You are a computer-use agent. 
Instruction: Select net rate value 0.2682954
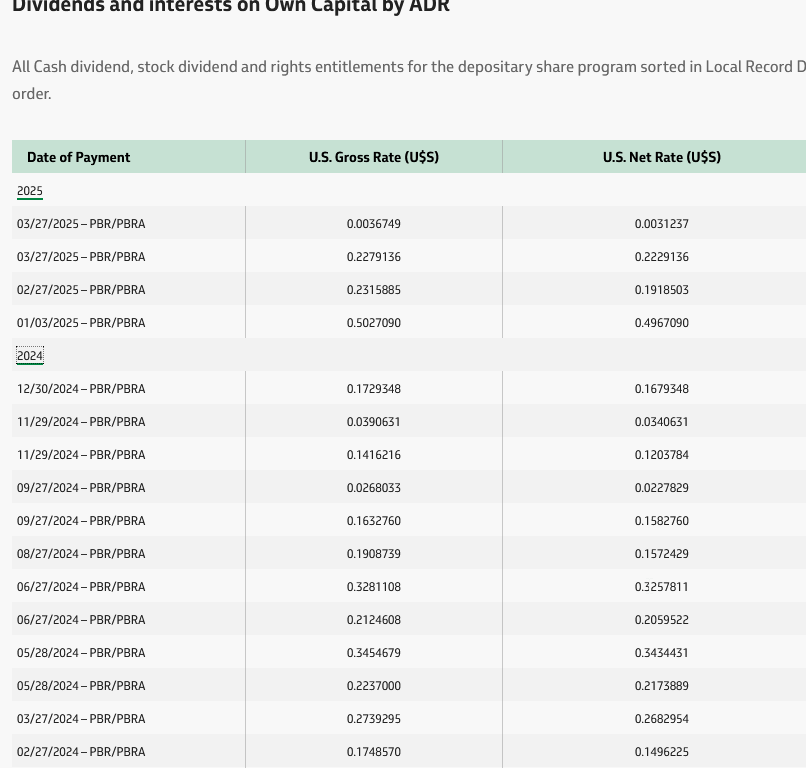(662, 718)
